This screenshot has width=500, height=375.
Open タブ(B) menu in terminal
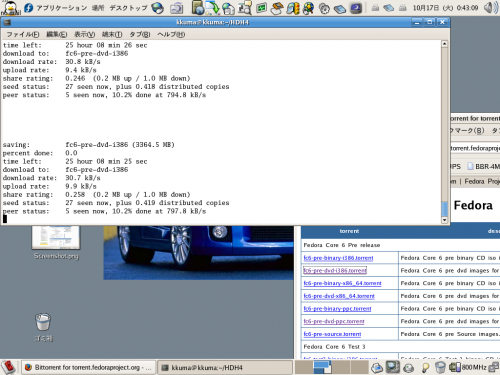pyautogui.click(x=140, y=34)
